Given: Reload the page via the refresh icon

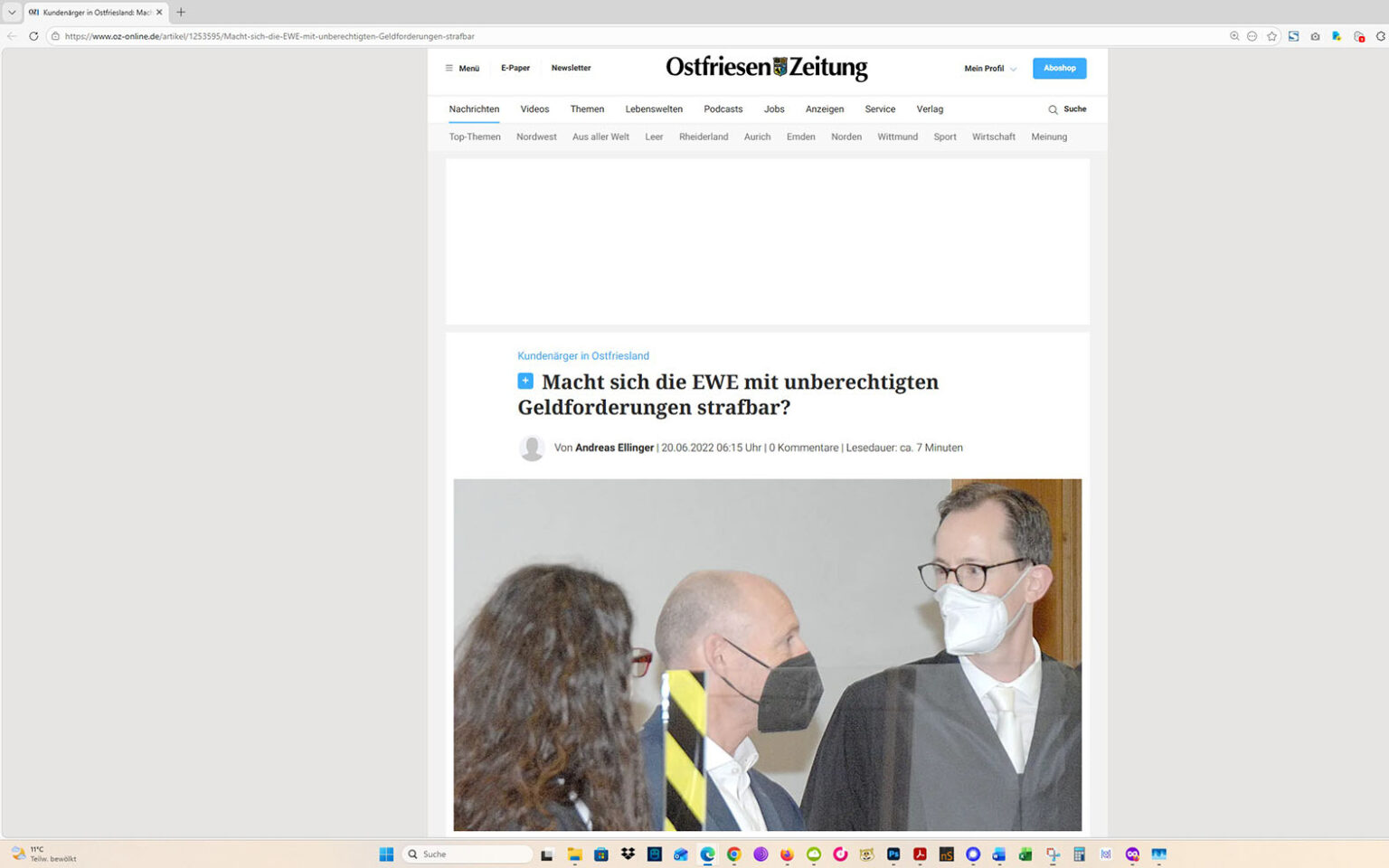Looking at the screenshot, I should point(33,36).
